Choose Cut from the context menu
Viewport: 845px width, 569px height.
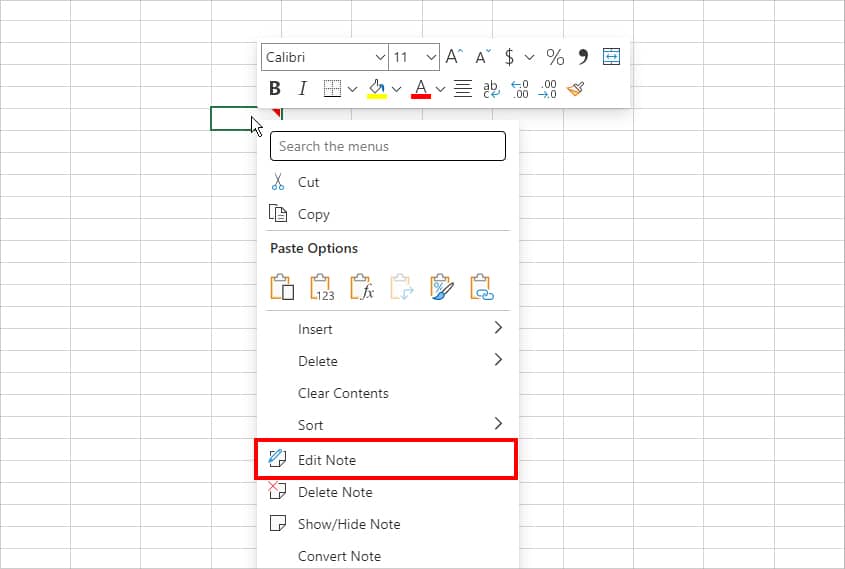(x=388, y=182)
